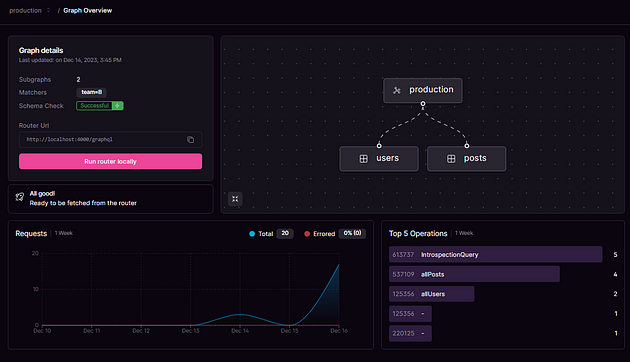
Task: Click the production breadcrumb label
Action: pyautogui.click(x=25, y=10)
